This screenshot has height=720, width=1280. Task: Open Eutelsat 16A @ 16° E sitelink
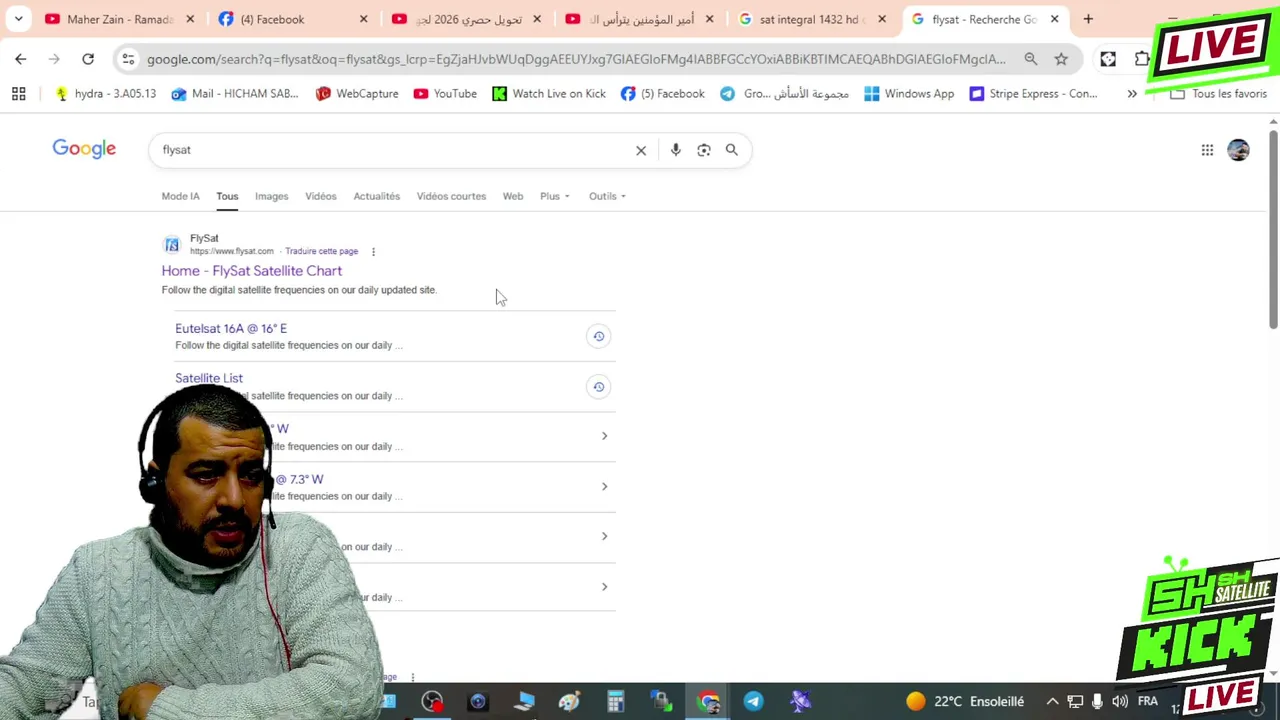pyautogui.click(x=231, y=328)
